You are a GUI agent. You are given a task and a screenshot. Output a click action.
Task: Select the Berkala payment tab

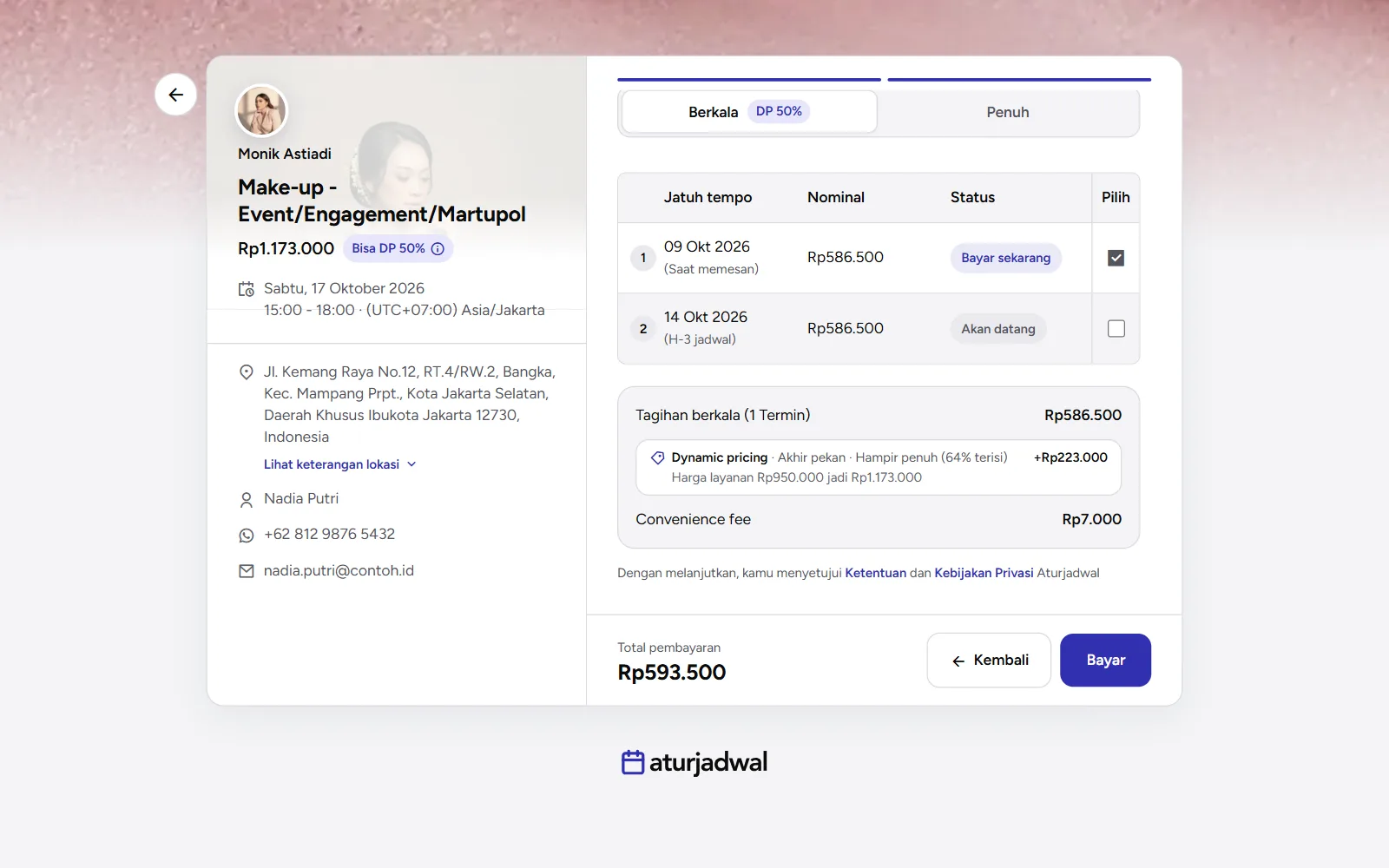point(749,112)
